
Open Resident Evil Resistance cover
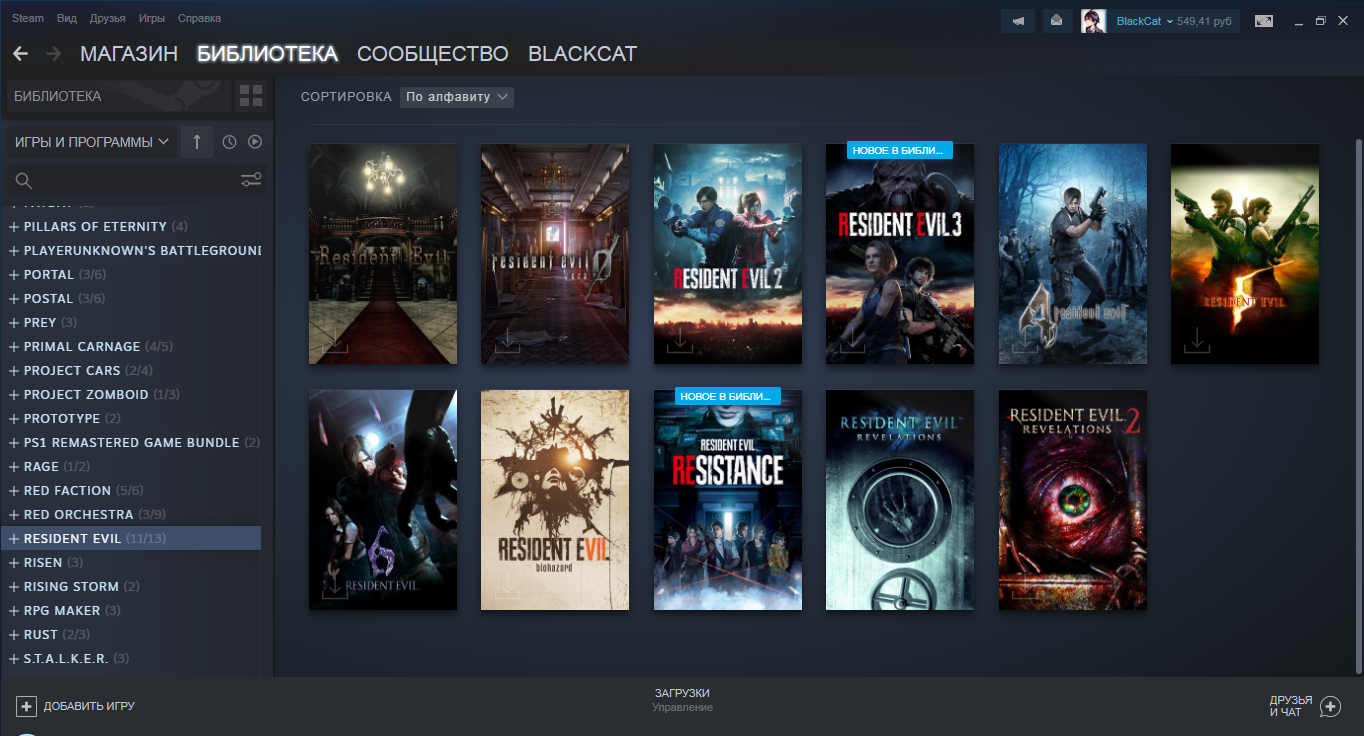(728, 500)
